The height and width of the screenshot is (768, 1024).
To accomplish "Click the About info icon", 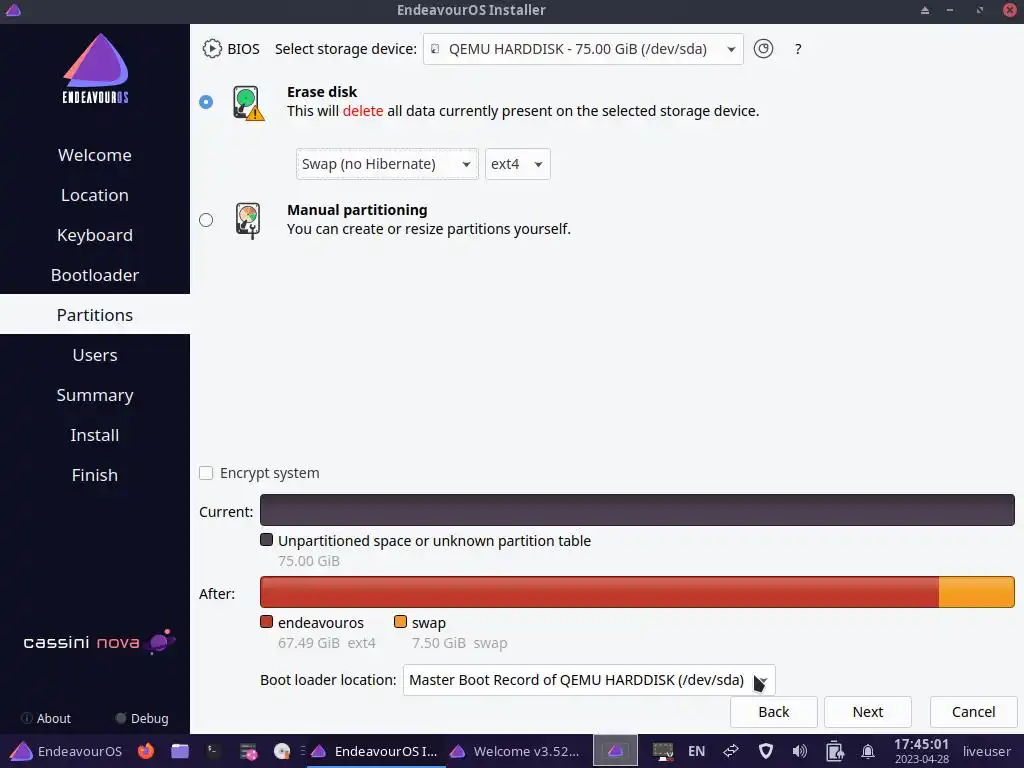I will [x=27, y=718].
